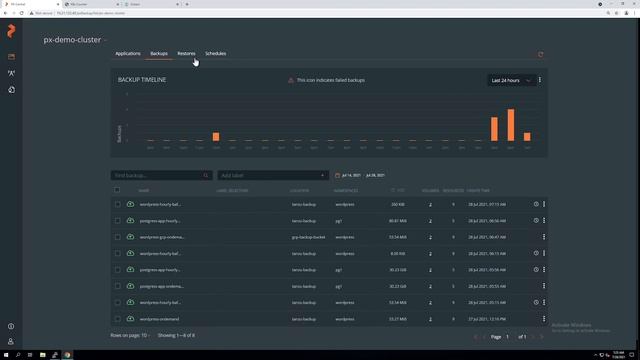640x360 pixels.
Task: Open the info icon at the sidebar bottom
Action: click(11, 327)
